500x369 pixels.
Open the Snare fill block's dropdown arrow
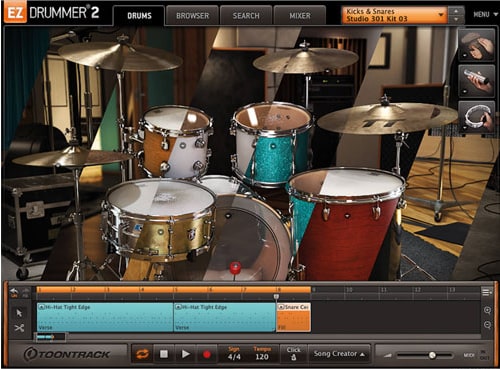pos(281,307)
